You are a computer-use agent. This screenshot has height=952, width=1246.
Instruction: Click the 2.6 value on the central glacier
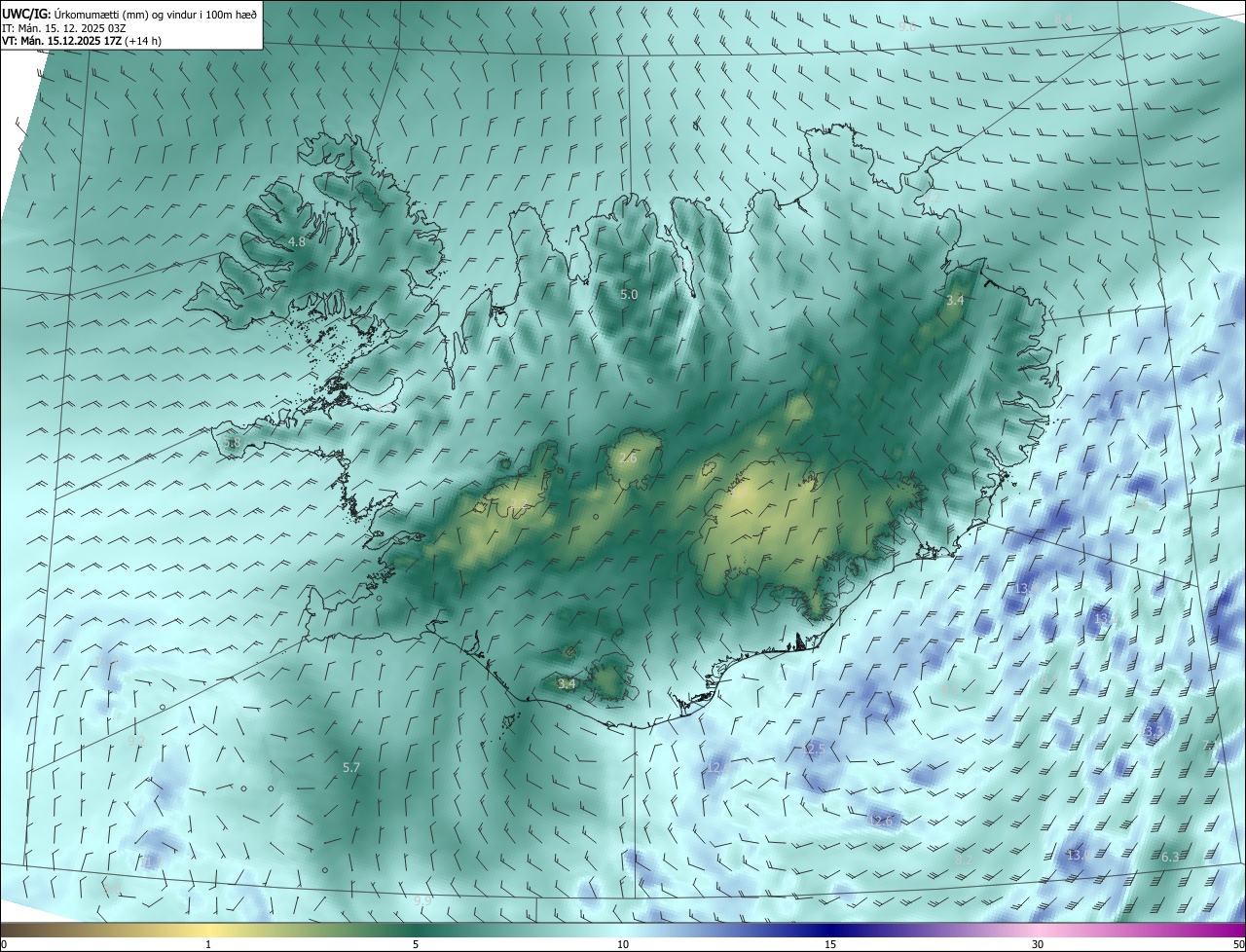(x=628, y=458)
